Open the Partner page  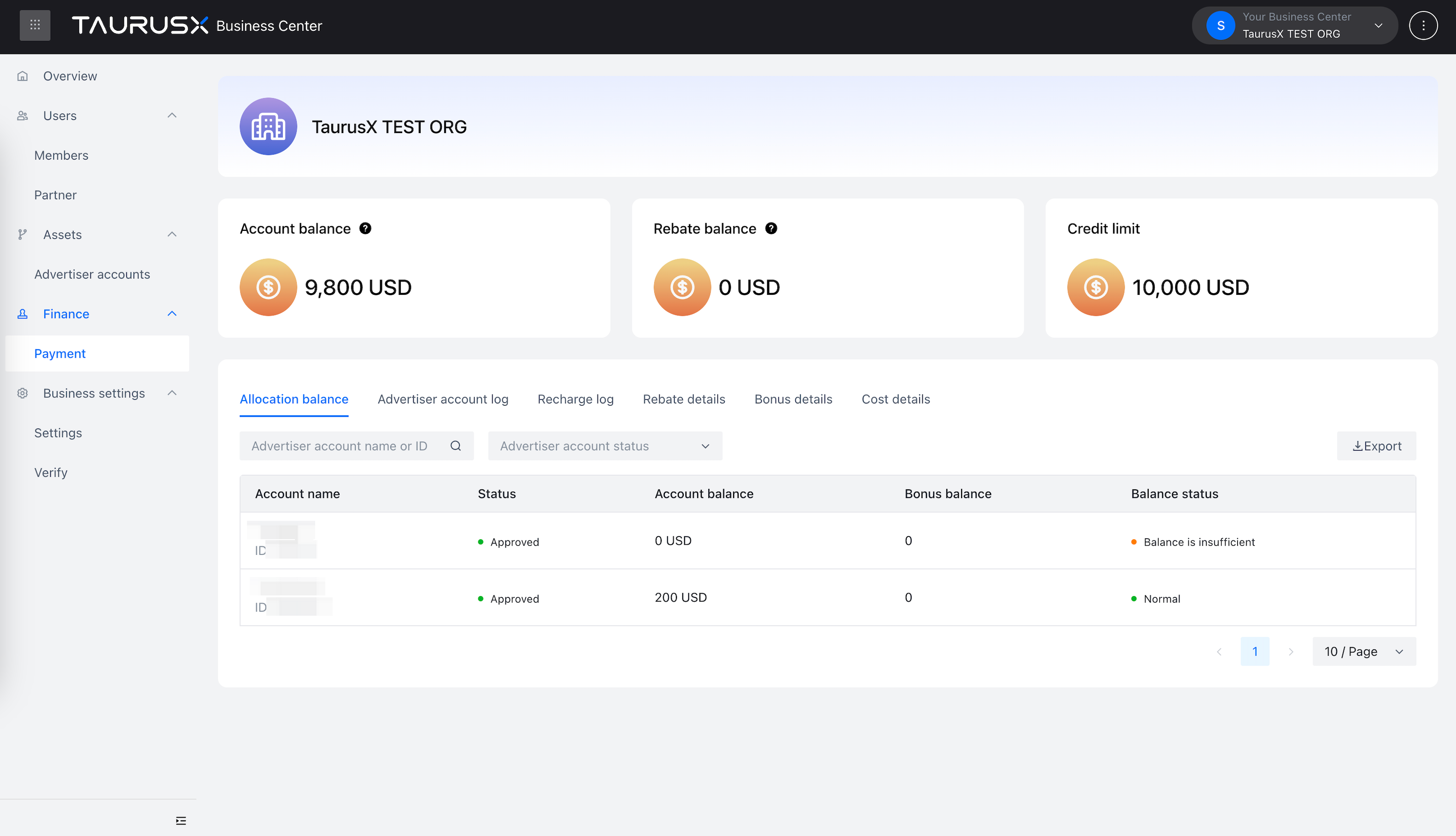tap(55, 194)
